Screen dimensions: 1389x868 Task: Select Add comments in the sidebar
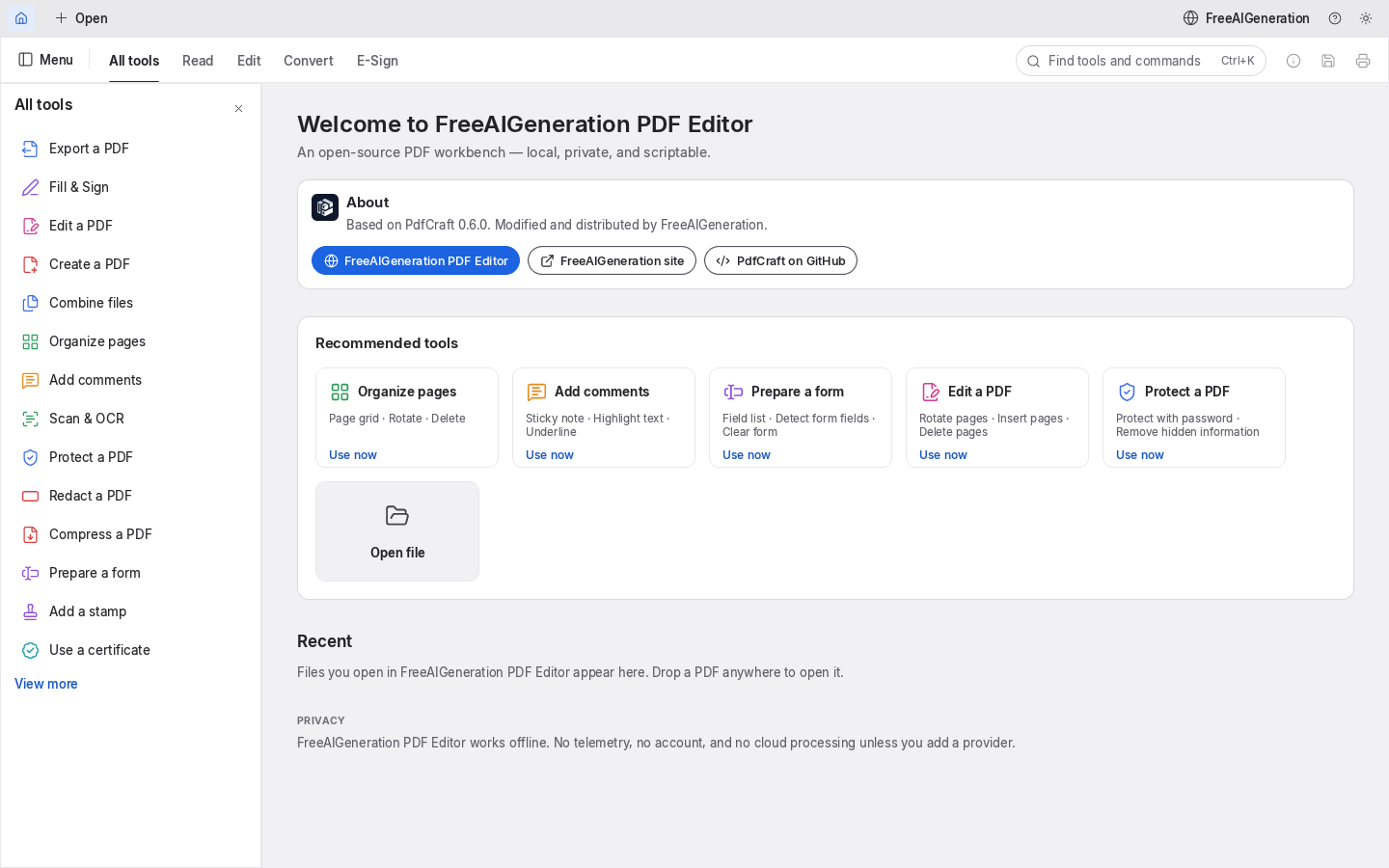tap(130, 380)
